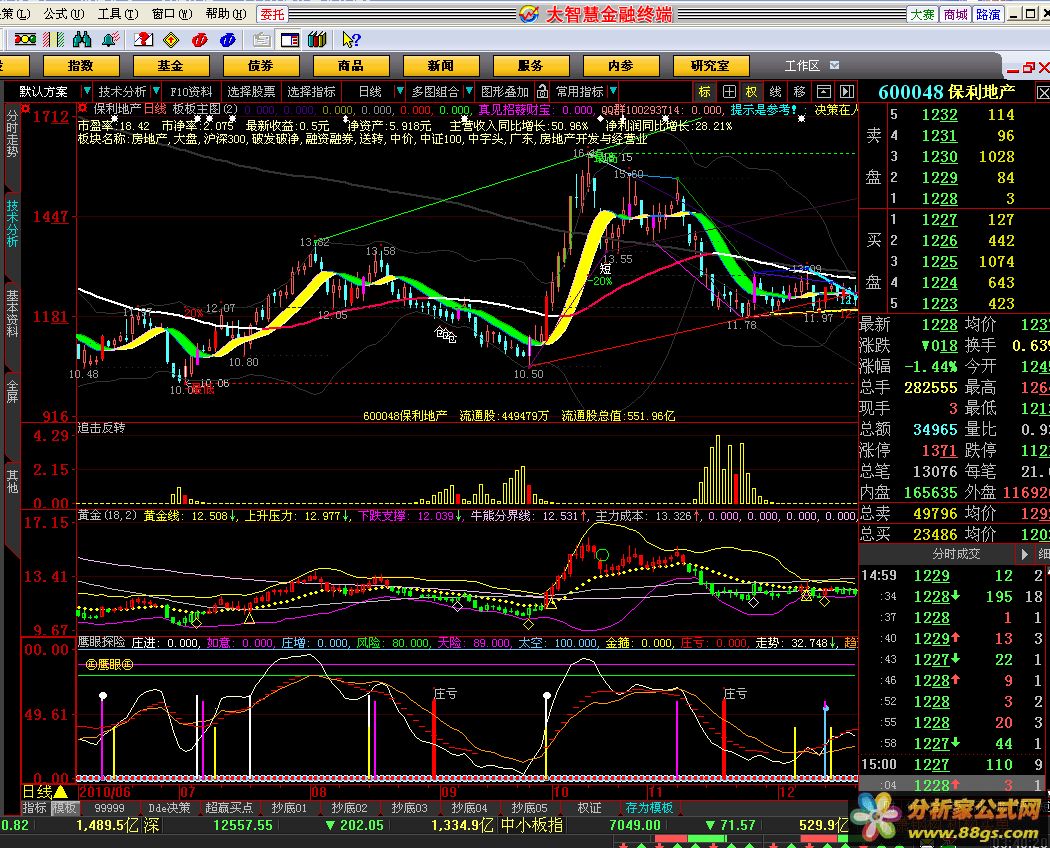1050x848 pixels.
Task: Open the 公式(U) menu
Action: [x=64, y=14]
